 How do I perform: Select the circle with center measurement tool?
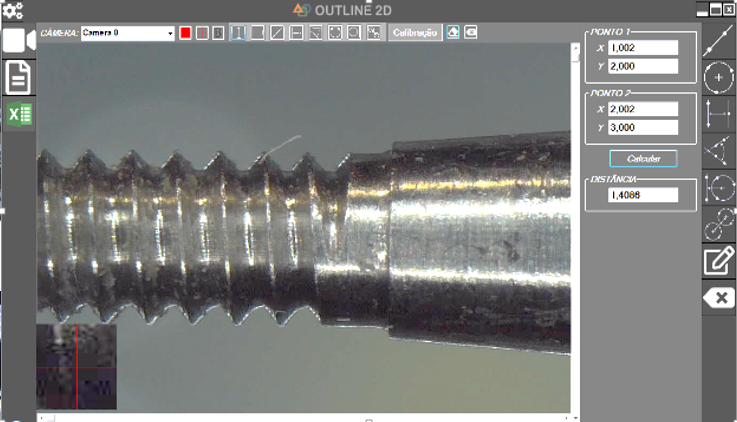point(718,76)
